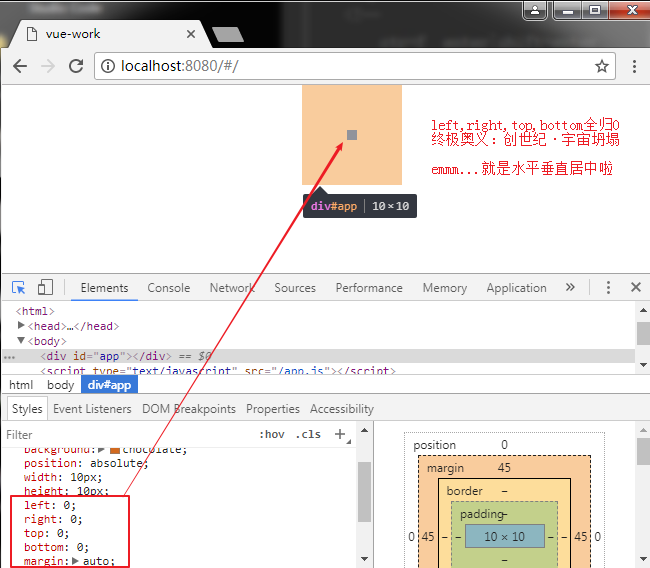Click the margin top value 45 in box model
Image resolution: width=650 pixels, height=568 pixels.
(x=504, y=468)
